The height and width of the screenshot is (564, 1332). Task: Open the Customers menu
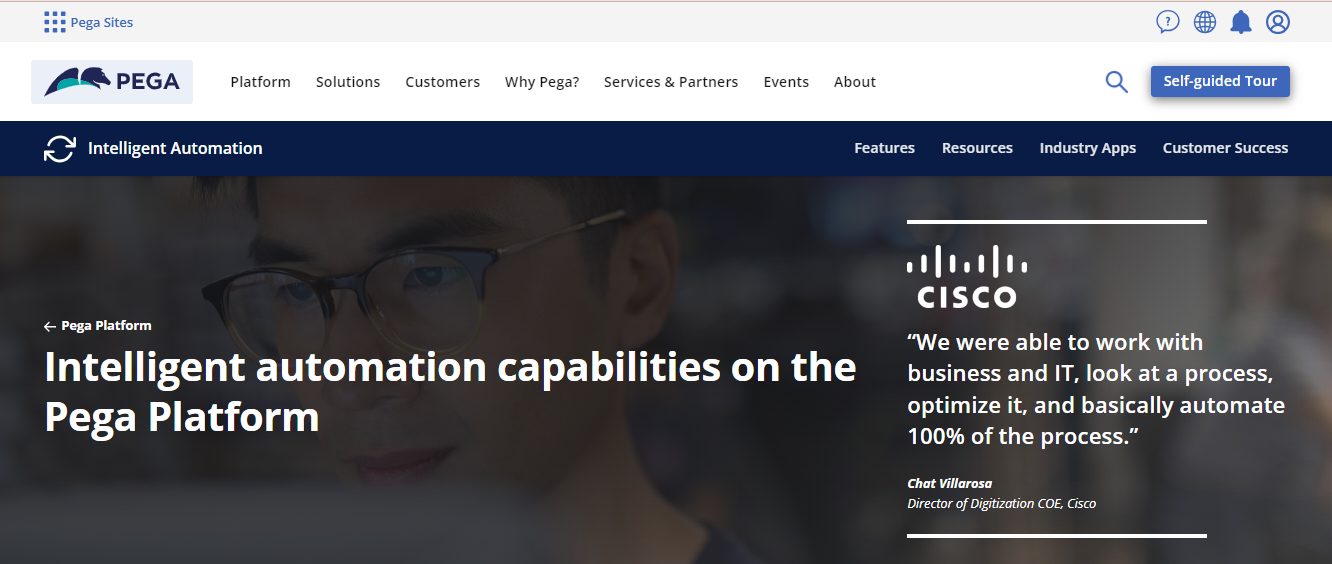point(442,82)
